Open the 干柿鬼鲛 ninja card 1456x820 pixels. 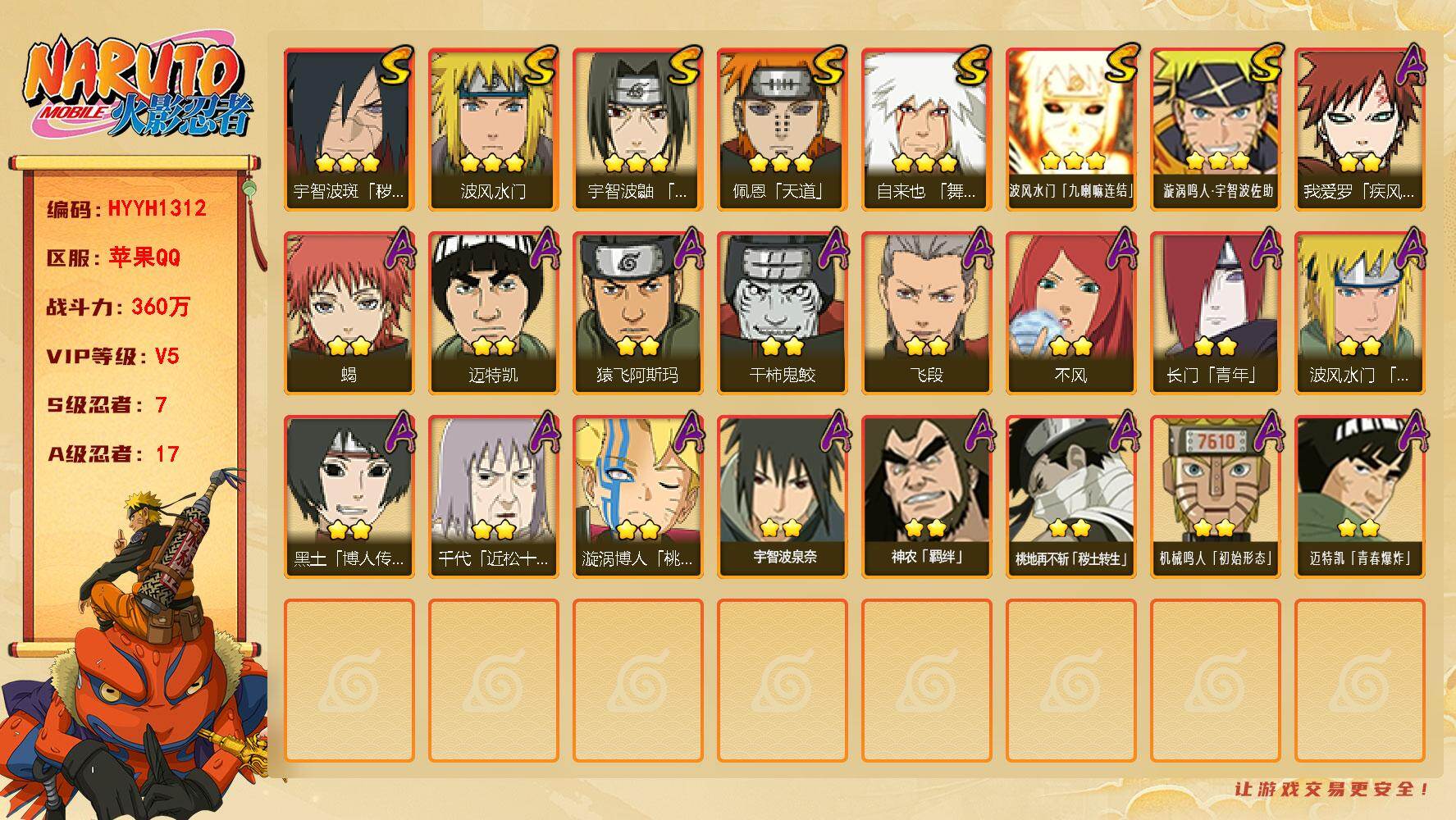point(782,312)
